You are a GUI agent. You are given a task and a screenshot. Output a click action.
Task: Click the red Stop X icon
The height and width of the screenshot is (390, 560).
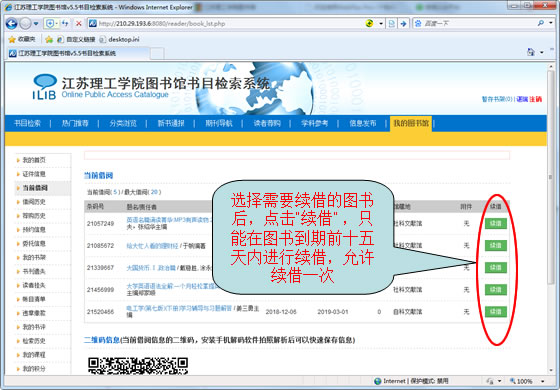[x=79, y=24]
